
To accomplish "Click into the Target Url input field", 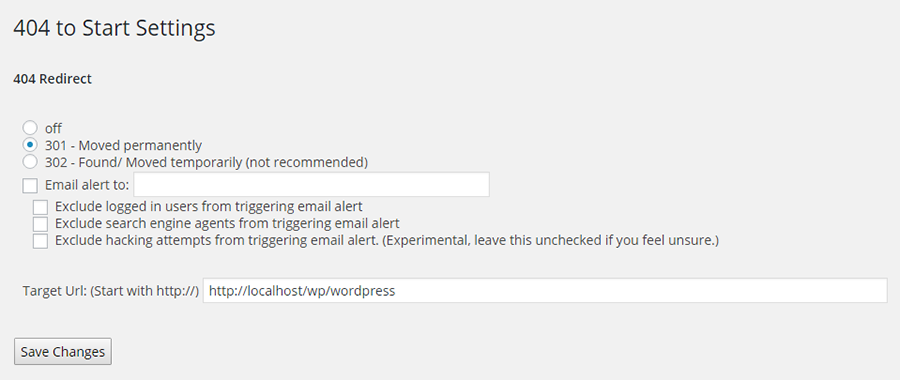I will (x=545, y=290).
